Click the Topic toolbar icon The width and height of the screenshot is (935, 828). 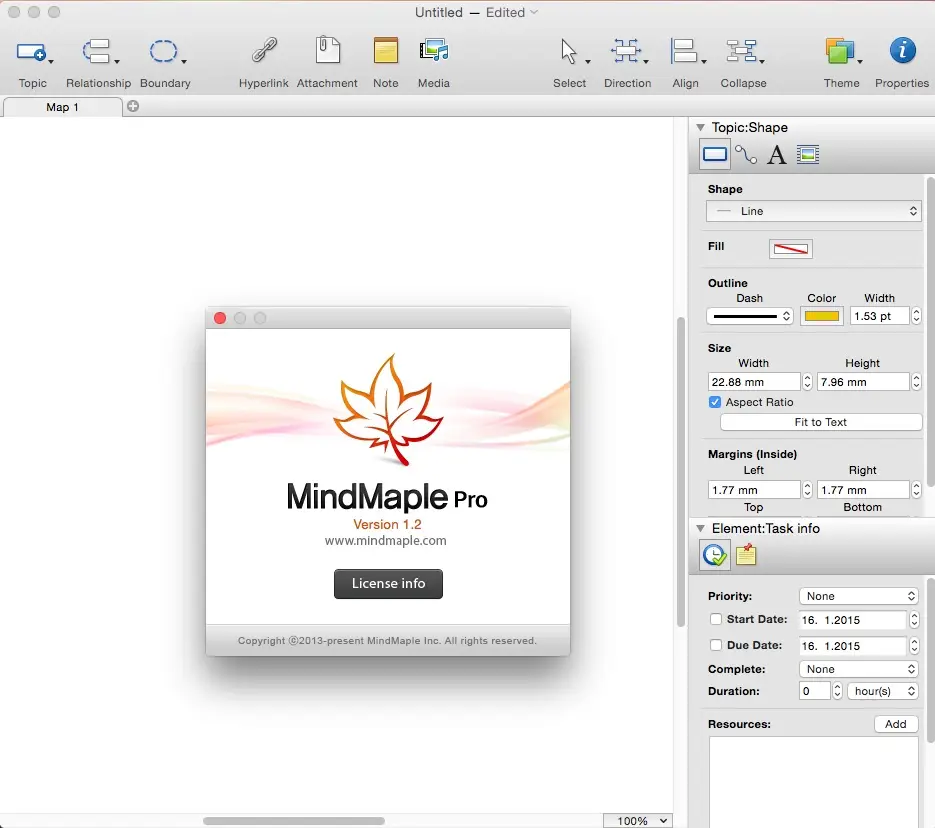31,52
